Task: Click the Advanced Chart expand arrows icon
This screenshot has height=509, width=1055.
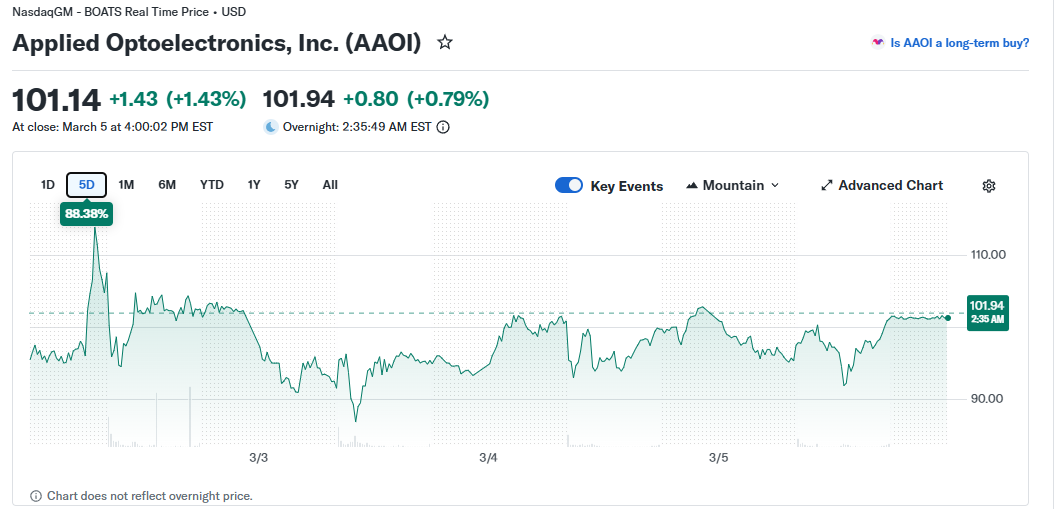Action: pos(827,186)
